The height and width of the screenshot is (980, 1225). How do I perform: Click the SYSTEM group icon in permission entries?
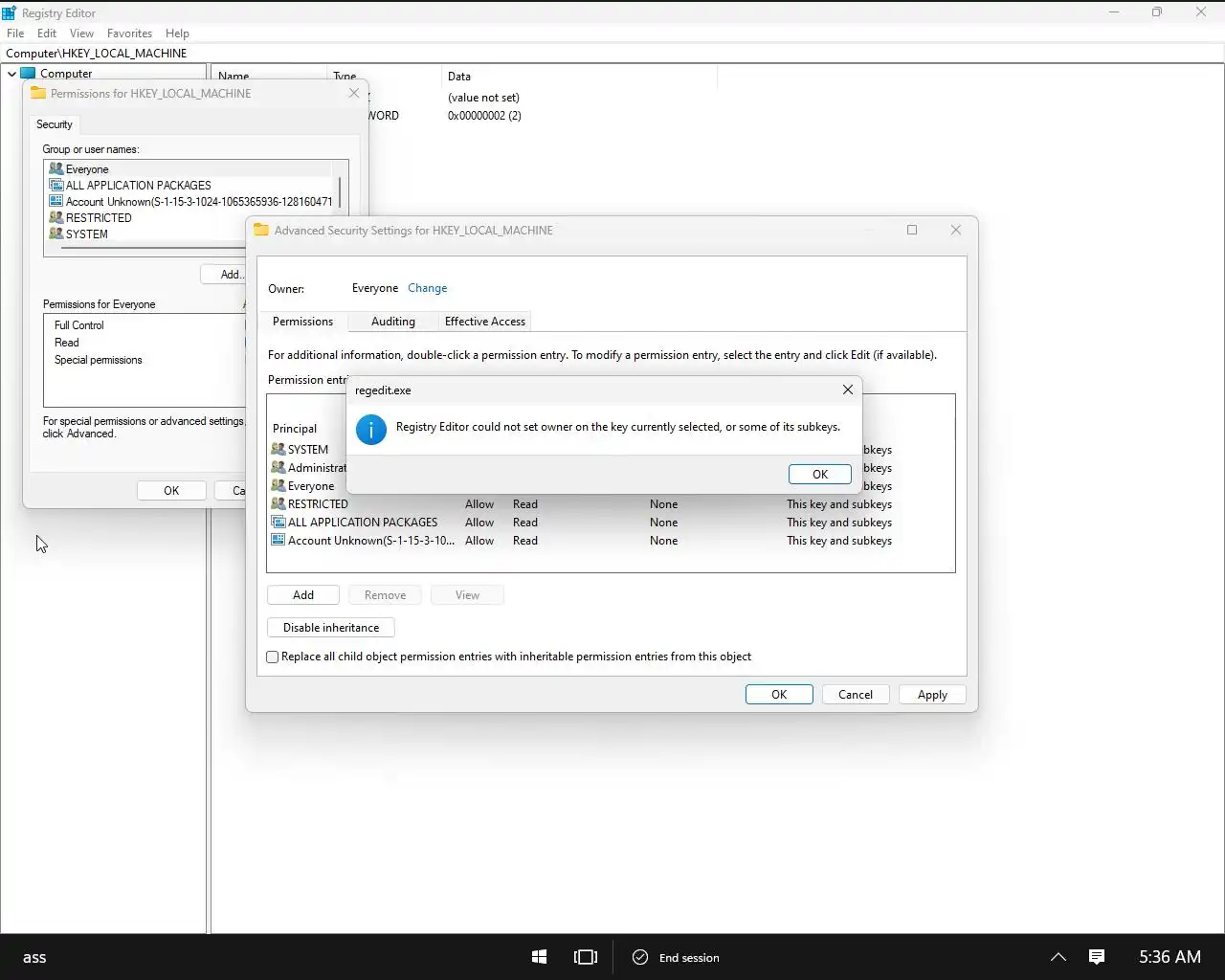(278, 449)
